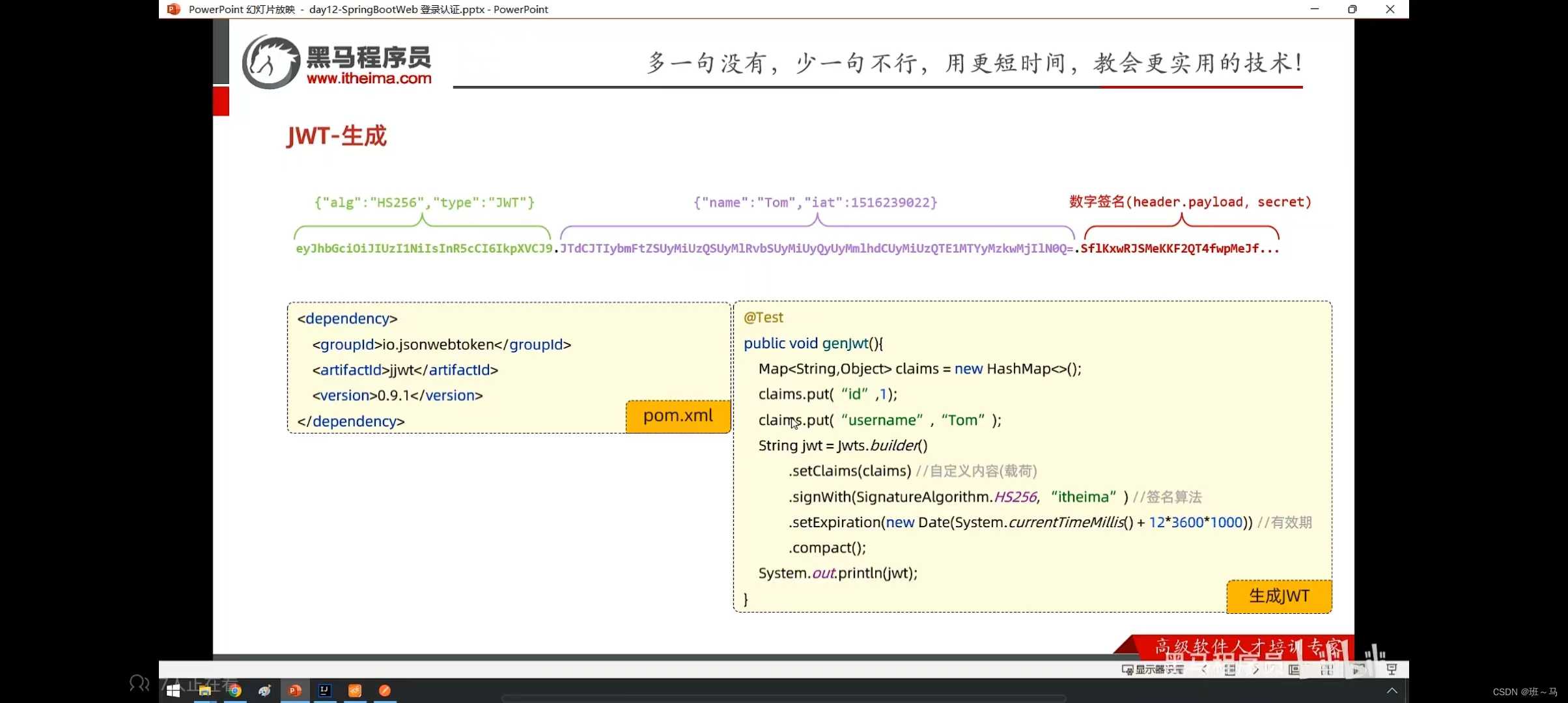Open 显示器设置 display settings control
Image resolution: width=1568 pixels, height=703 pixels.
[x=1153, y=670]
